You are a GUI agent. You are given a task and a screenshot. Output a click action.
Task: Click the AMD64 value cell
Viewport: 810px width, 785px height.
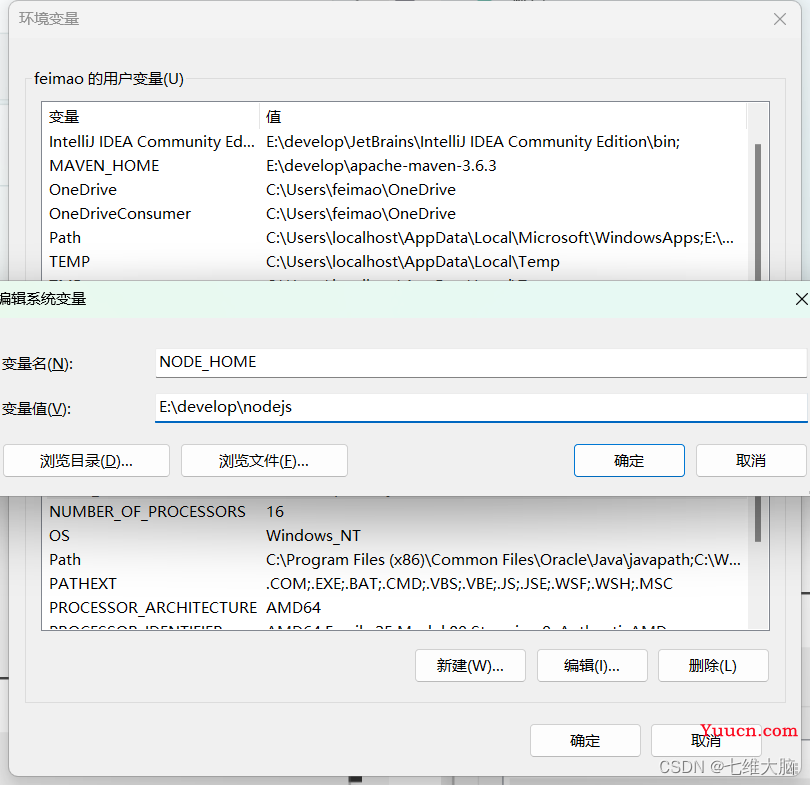(293, 608)
